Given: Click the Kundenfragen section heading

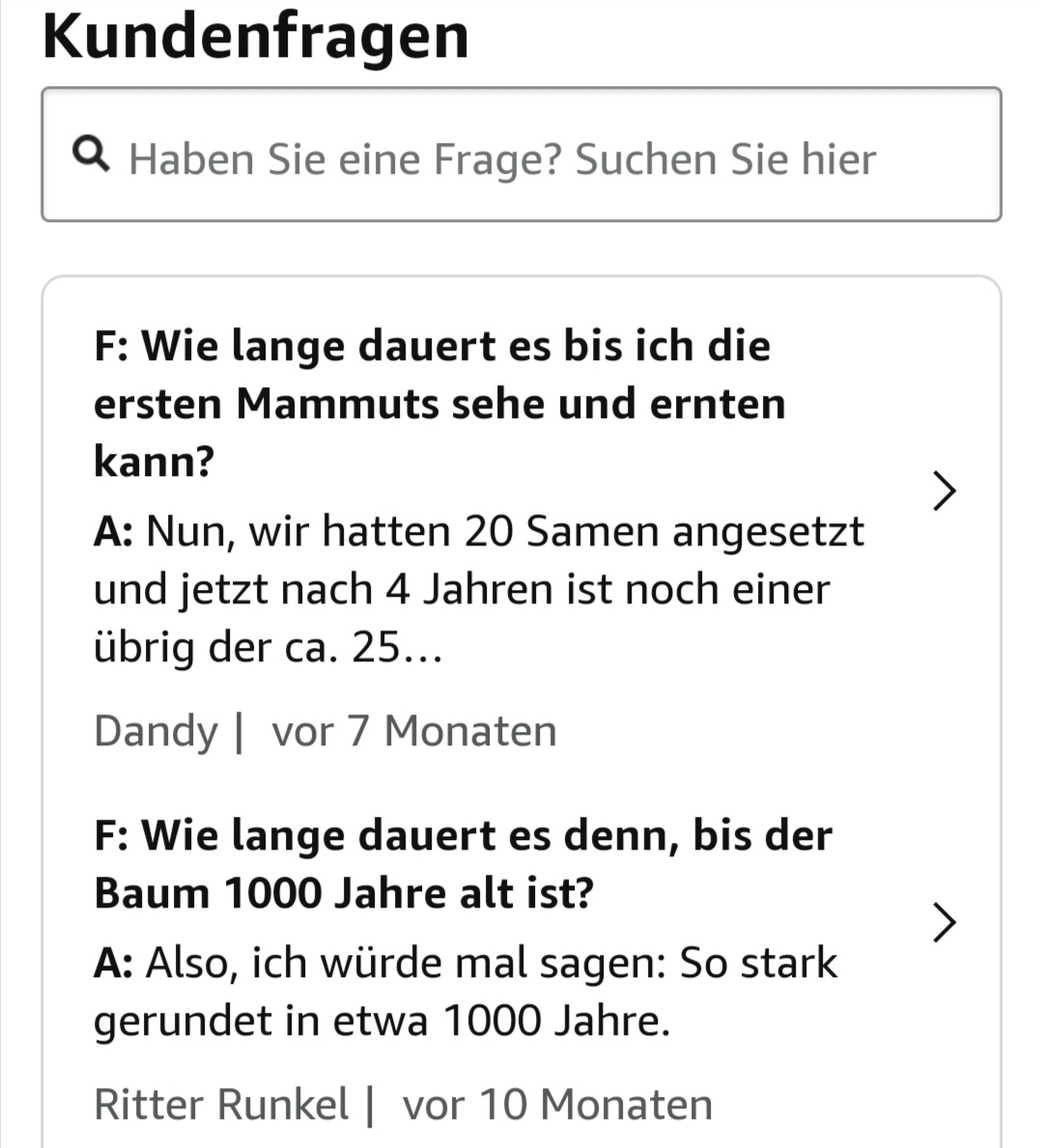Looking at the screenshot, I should (x=256, y=37).
